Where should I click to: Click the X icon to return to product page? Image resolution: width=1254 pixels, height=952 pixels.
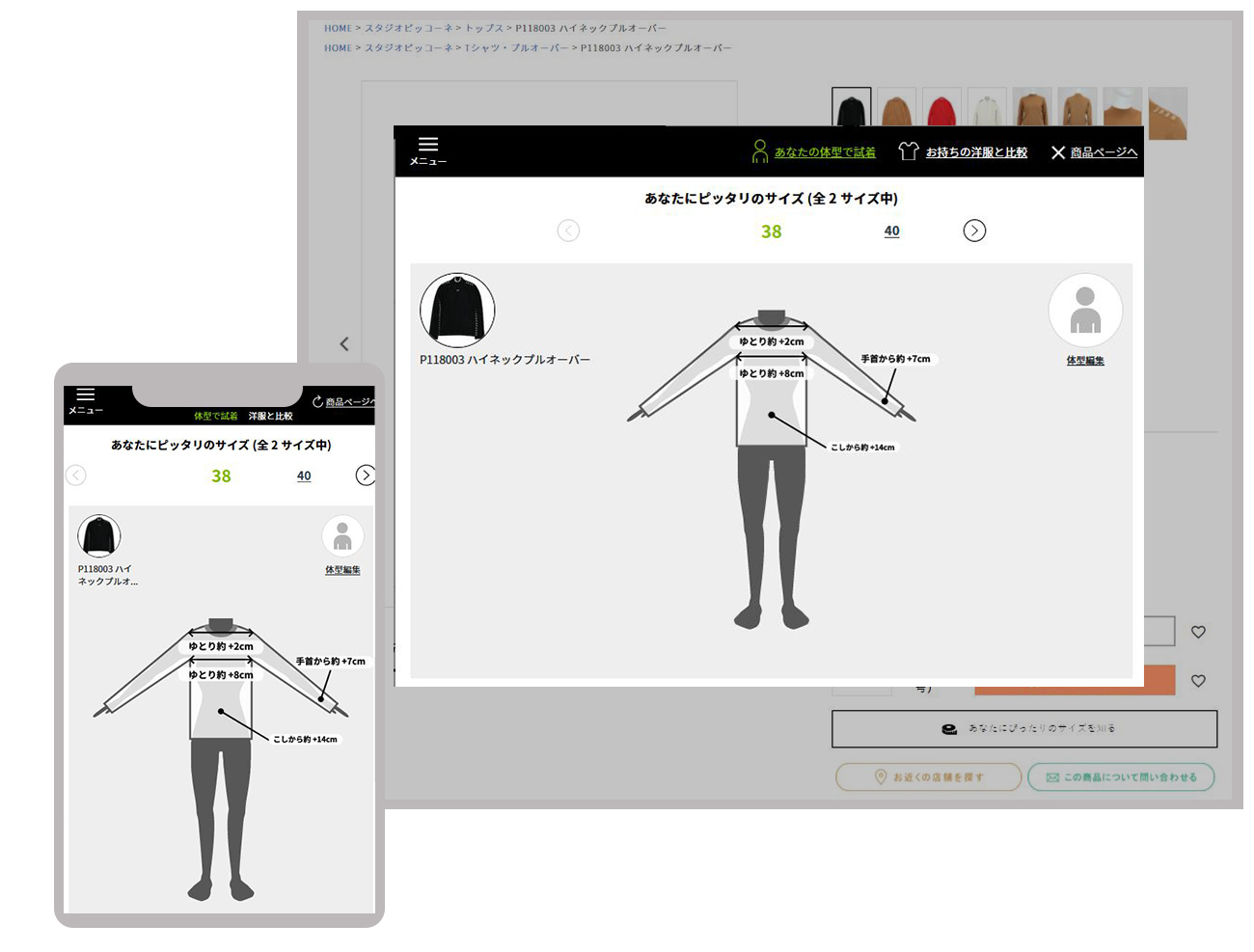pos(1058,152)
